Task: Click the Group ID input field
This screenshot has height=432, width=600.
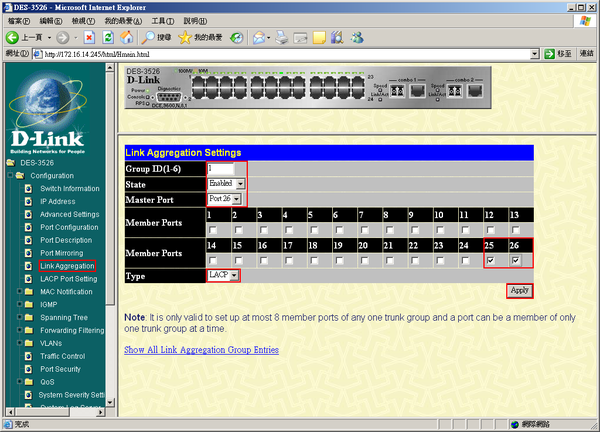Action: point(221,168)
